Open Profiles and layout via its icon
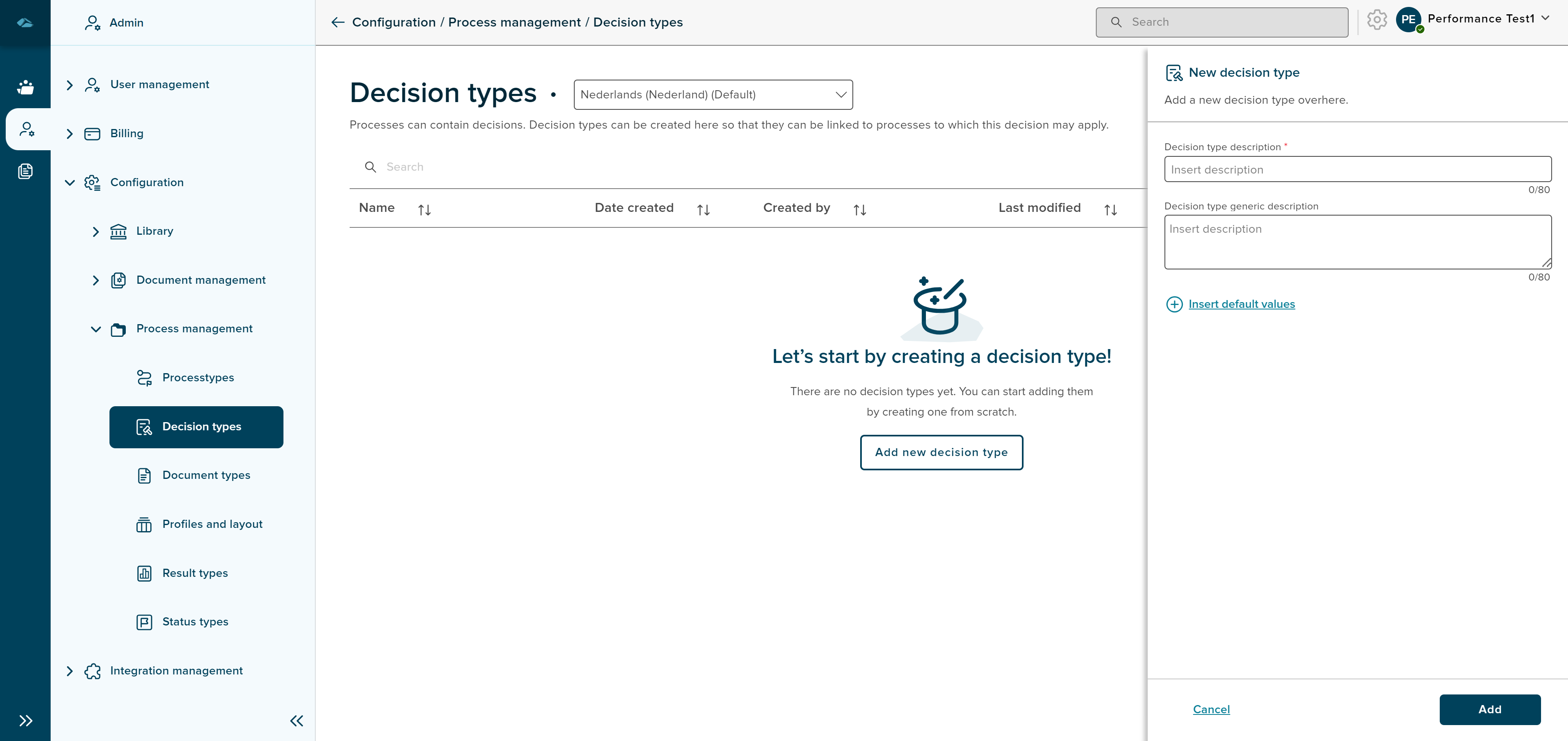Viewport: 1568px width, 741px height. click(144, 524)
